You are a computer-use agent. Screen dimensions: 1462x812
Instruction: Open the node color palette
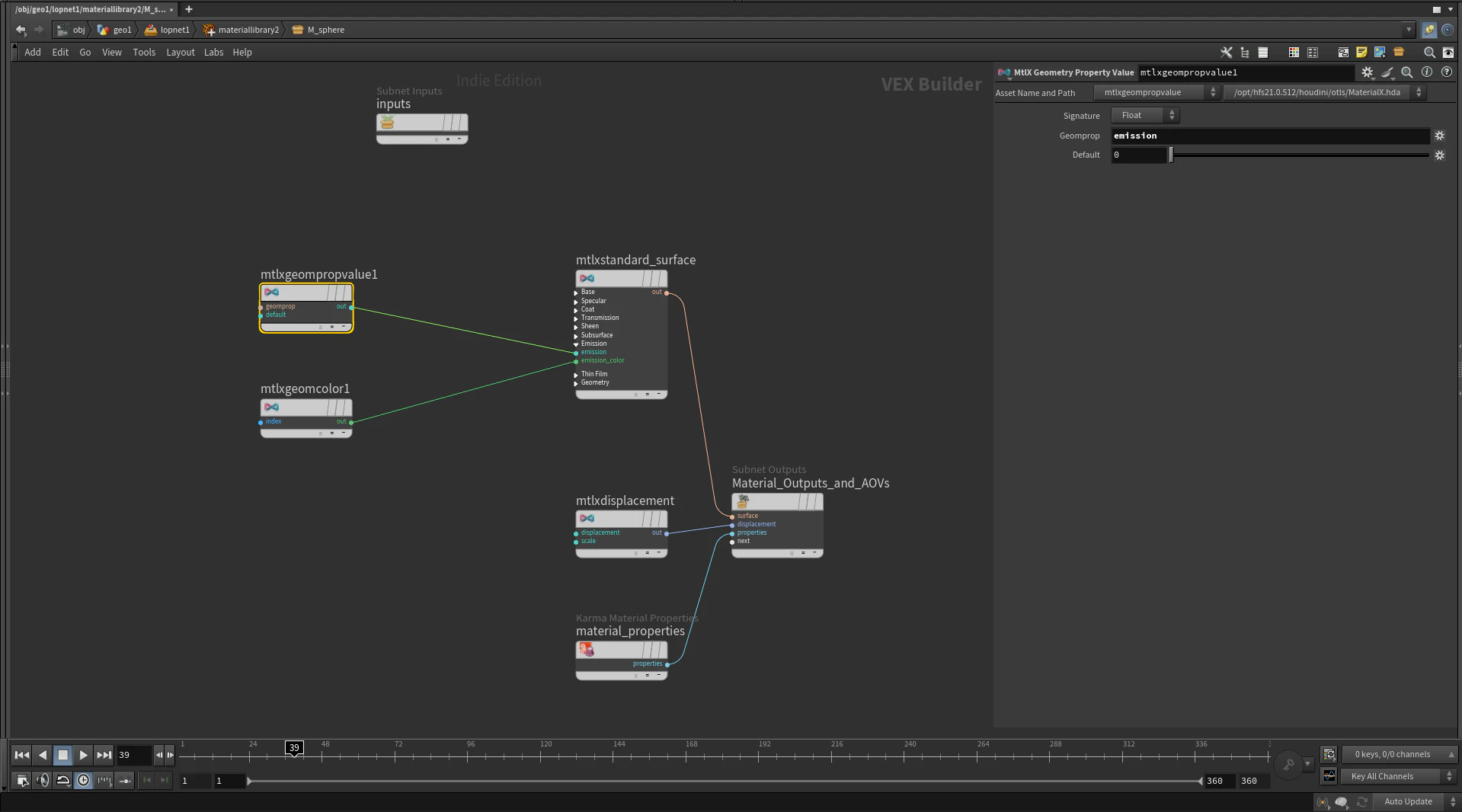tap(1294, 53)
